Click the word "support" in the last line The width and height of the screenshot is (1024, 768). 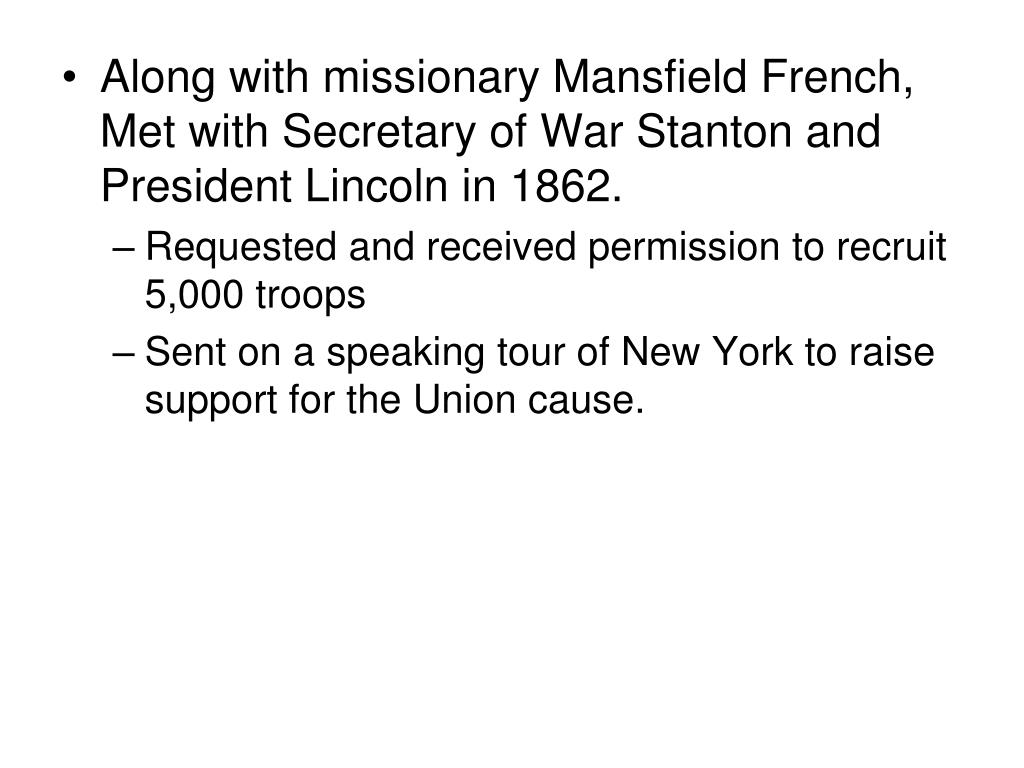click(210, 401)
